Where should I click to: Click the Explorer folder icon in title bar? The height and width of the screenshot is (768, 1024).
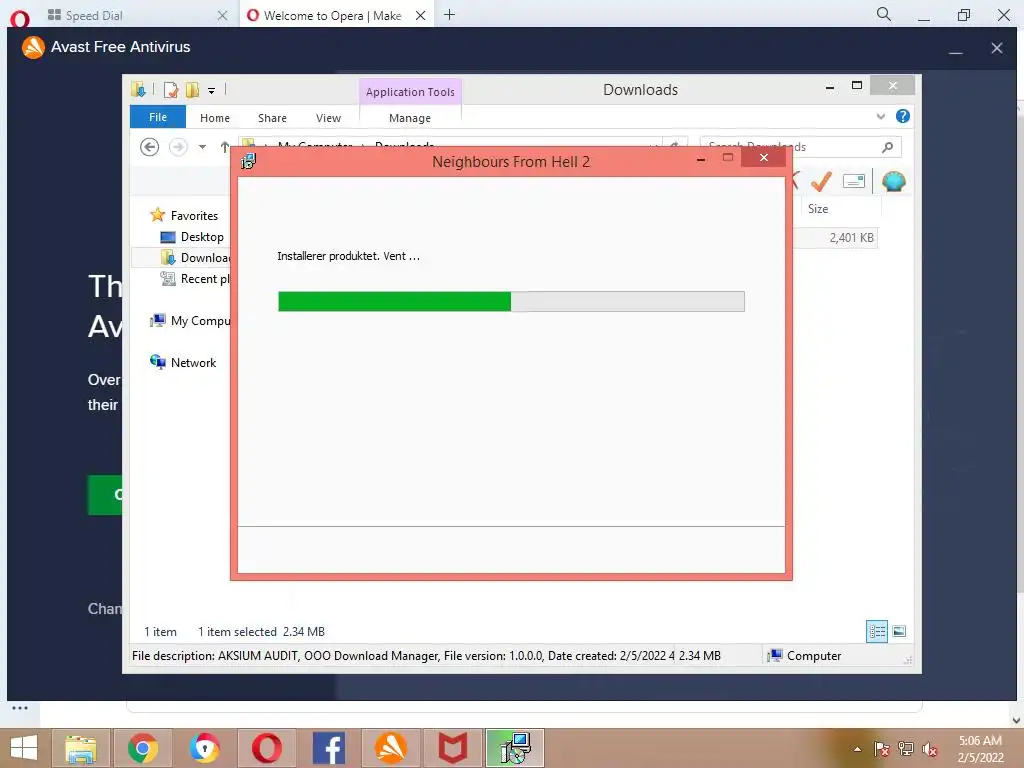pos(138,89)
